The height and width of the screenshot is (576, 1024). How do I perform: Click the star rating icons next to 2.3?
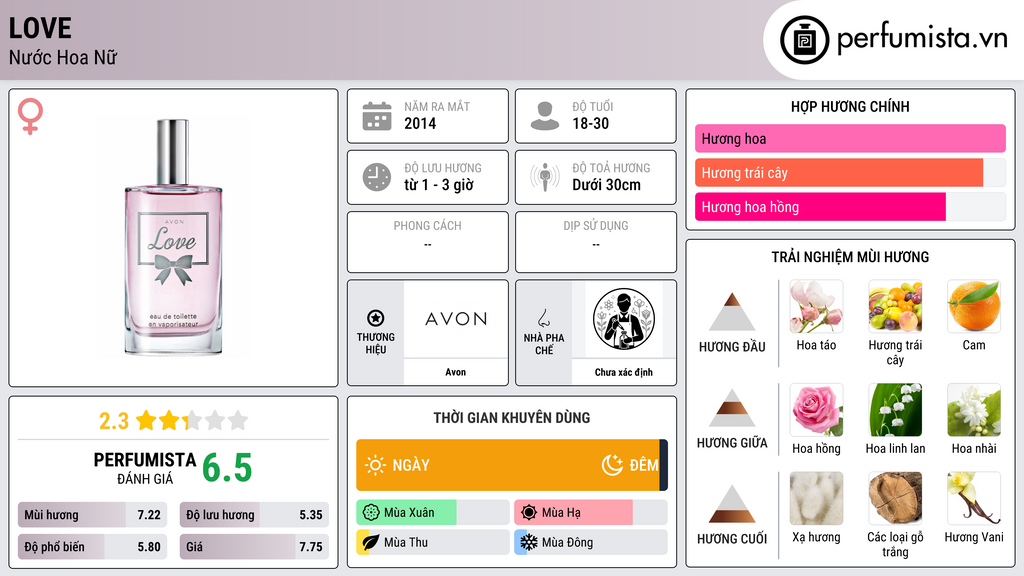(192, 420)
